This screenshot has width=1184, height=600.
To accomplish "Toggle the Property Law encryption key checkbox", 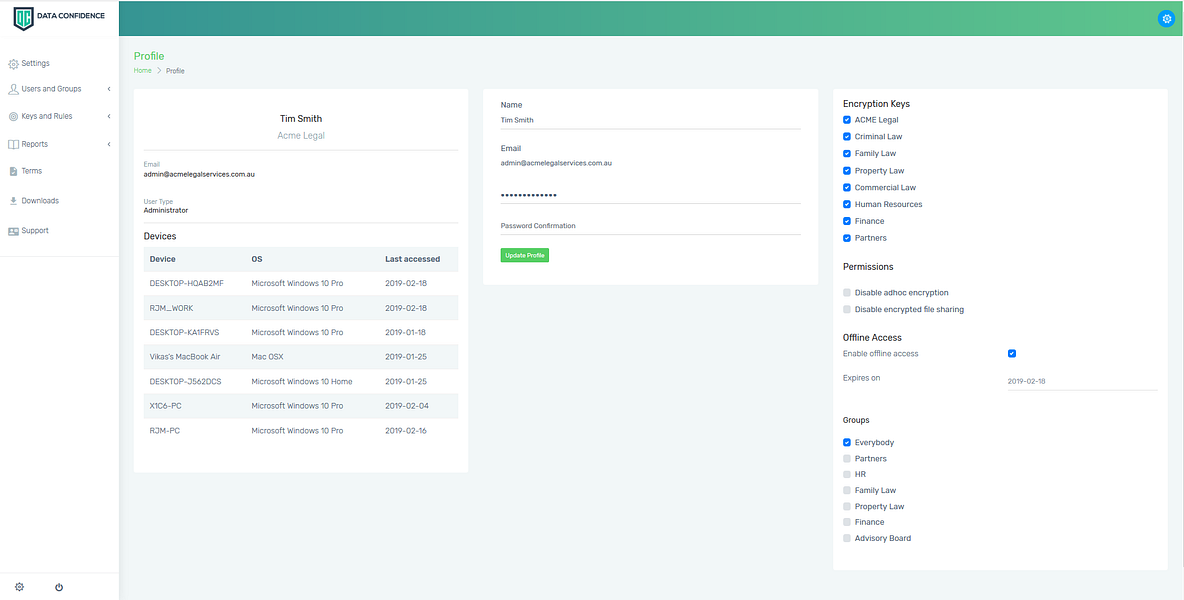I will point(846,171).
